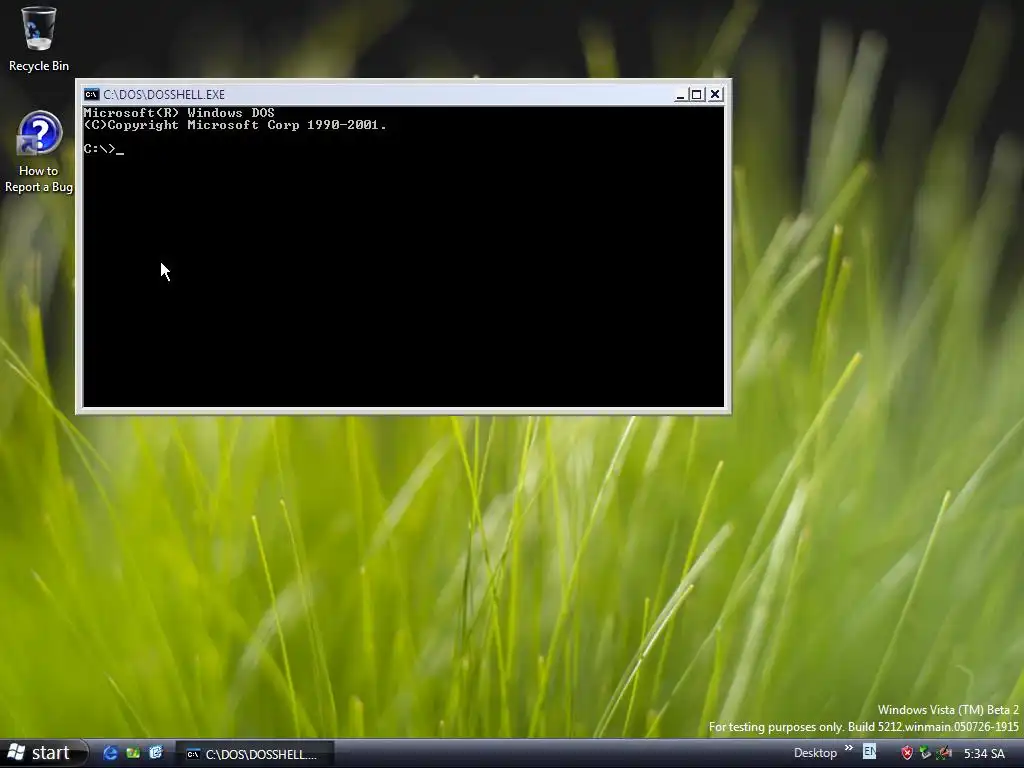Select the How to Report a Bug shortcut

pyautogui.click(x=39, y=152)
